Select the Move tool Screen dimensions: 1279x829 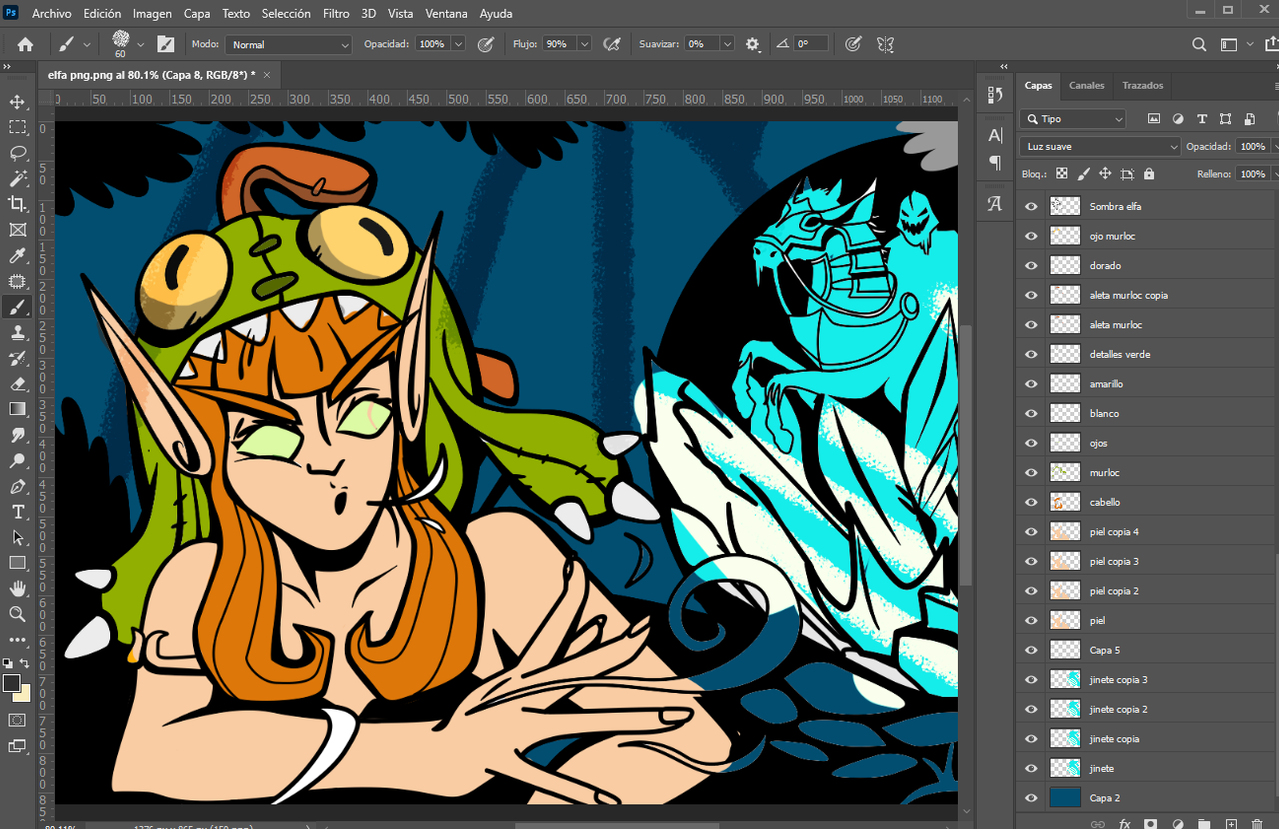17,102
